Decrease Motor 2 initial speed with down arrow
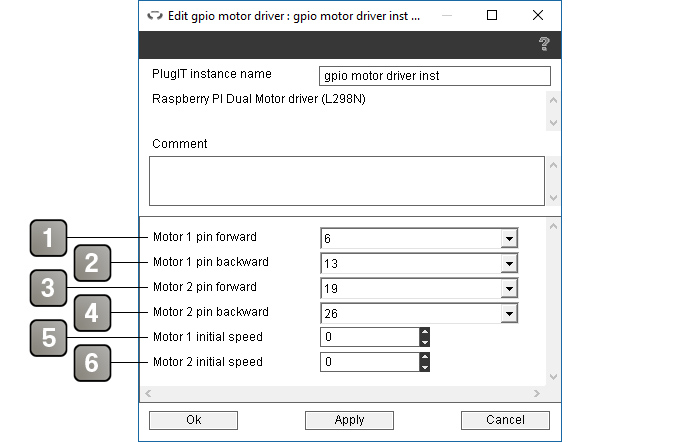 (425, 367)
